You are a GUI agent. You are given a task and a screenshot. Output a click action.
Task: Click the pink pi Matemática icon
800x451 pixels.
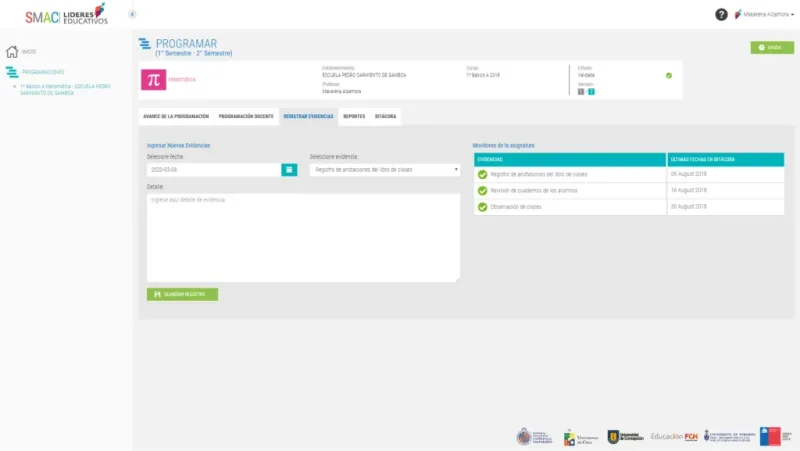point(154,80)
